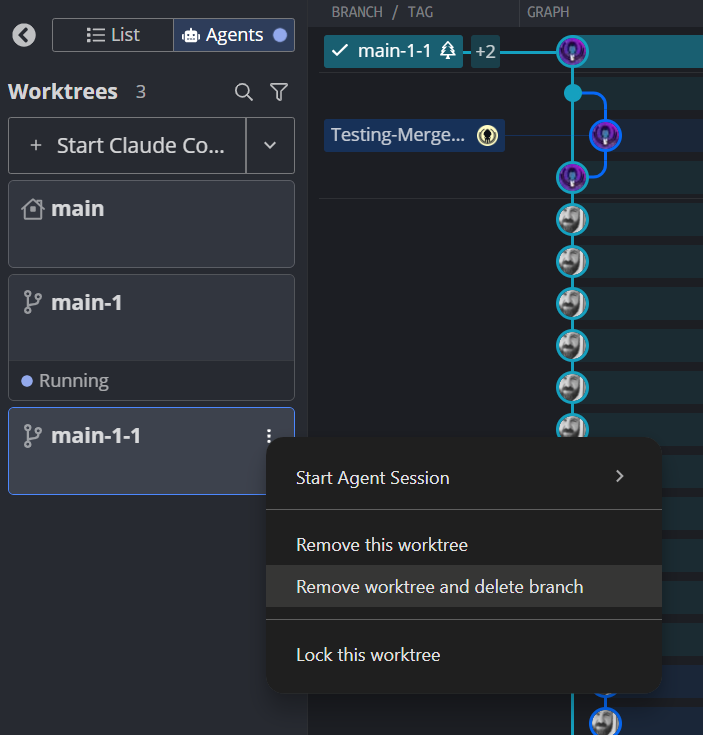703x735 pixels.
Task: Click Start Claude Code button
Action: coord(127,145)
